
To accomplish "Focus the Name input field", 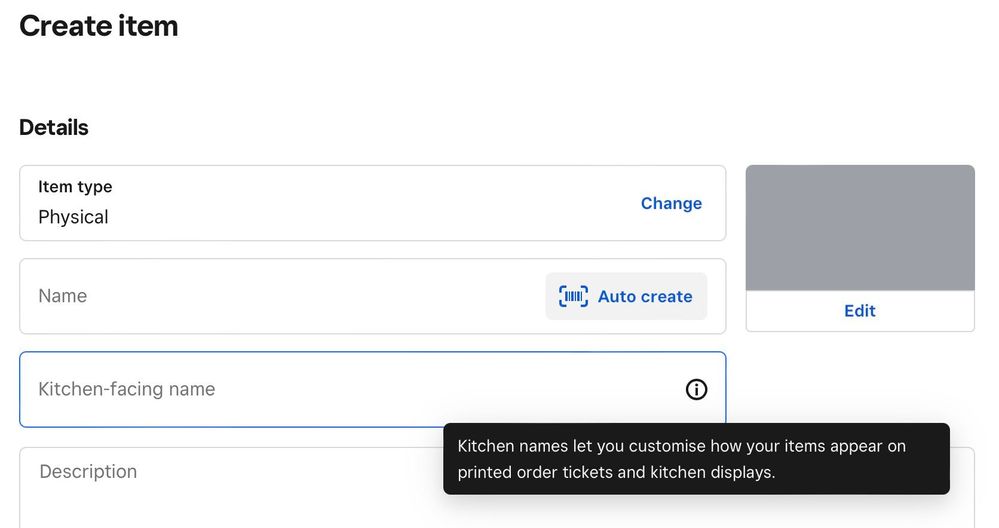I will point(280,296).
